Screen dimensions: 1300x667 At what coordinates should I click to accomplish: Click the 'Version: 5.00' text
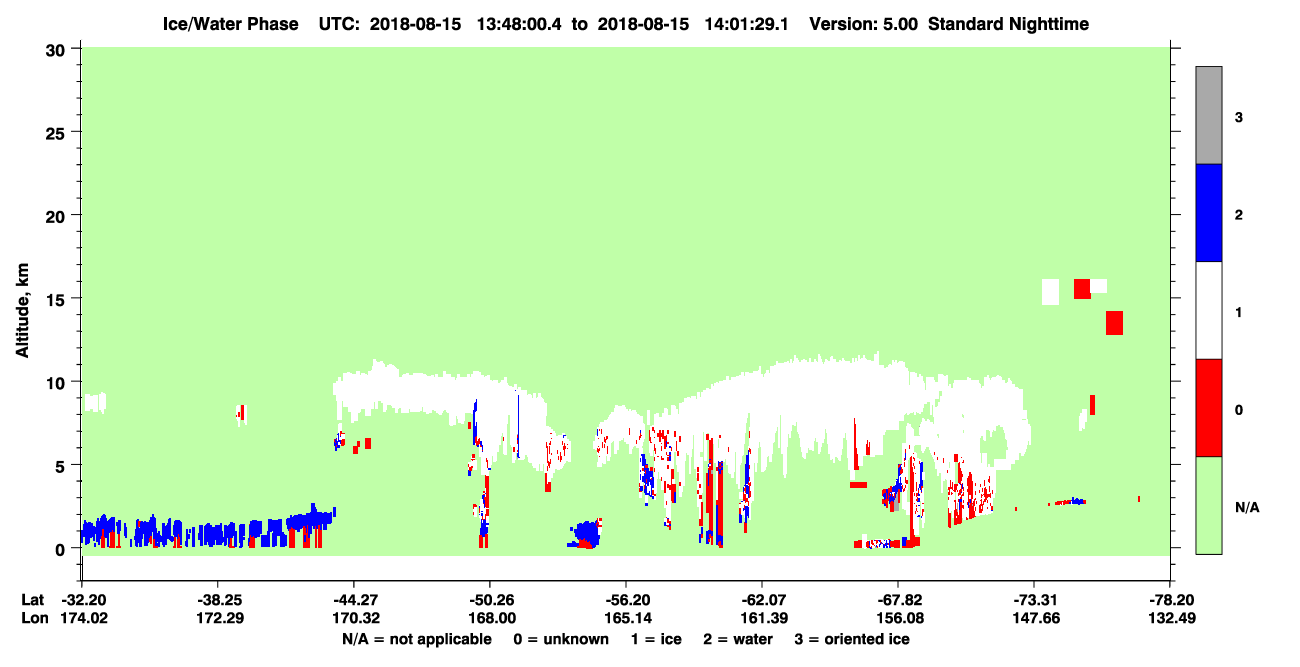[x=863, y=24]
